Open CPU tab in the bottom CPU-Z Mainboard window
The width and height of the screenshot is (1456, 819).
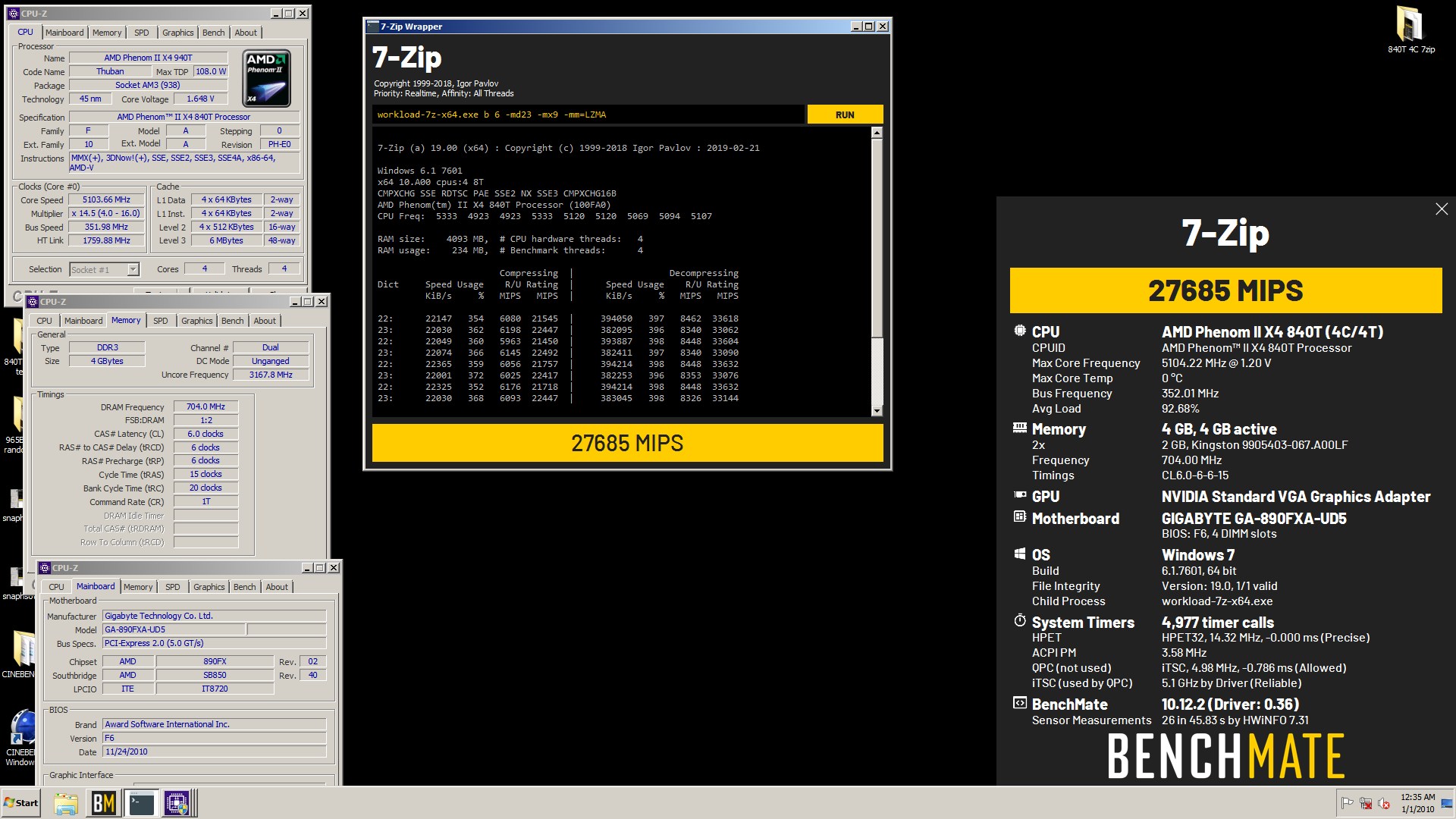click(x=57, y=587)
